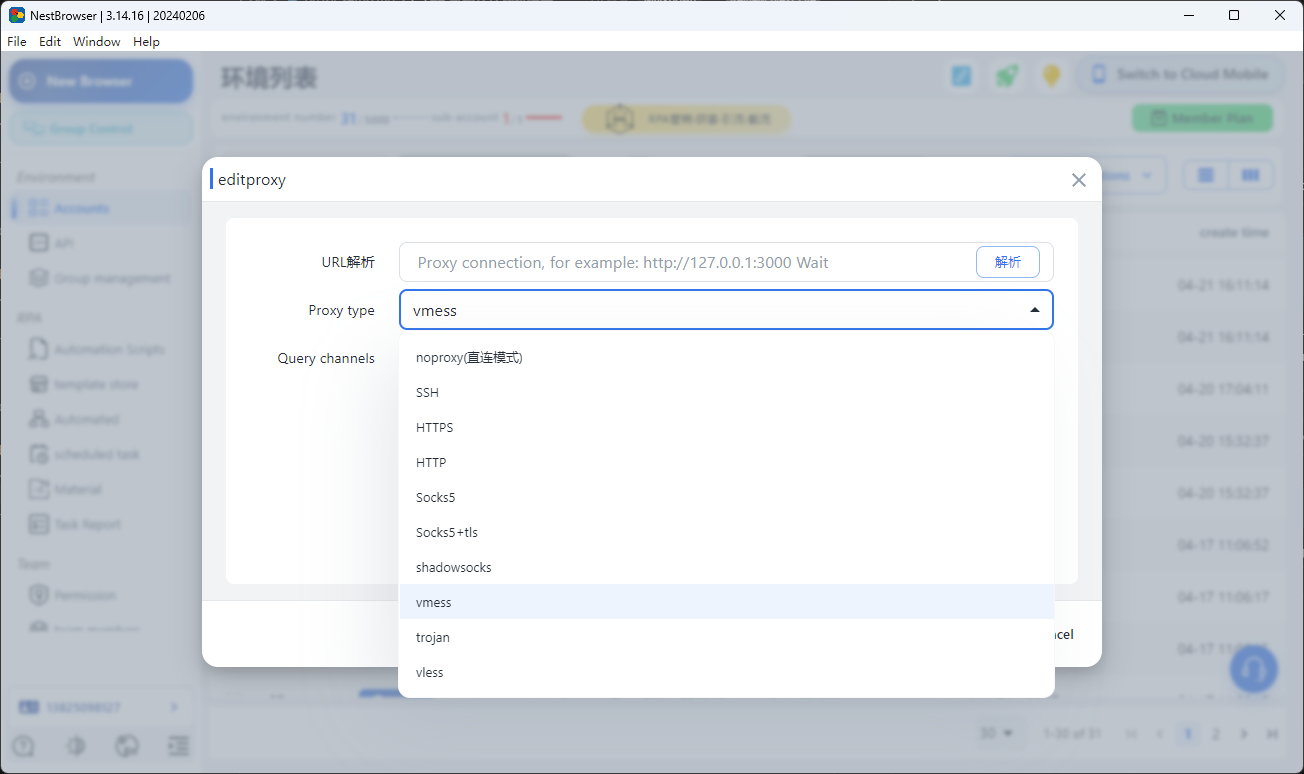Click the Switch to Cloud Mobile button
The height and width of the screenshot is (774, 1304).
pyautogui.click(x=1180, y=74)
